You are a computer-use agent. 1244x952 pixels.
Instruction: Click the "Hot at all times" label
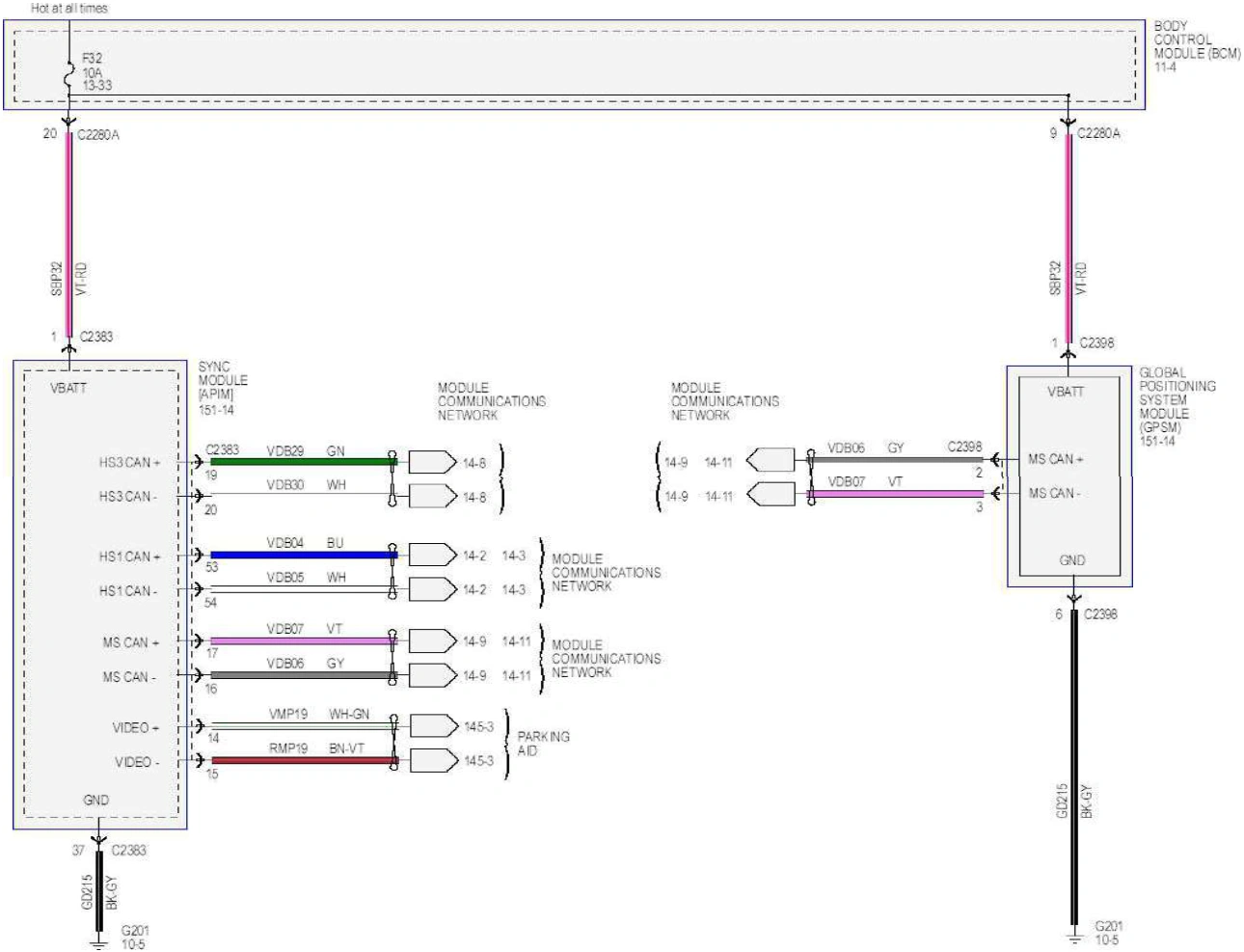coord(68,8)
